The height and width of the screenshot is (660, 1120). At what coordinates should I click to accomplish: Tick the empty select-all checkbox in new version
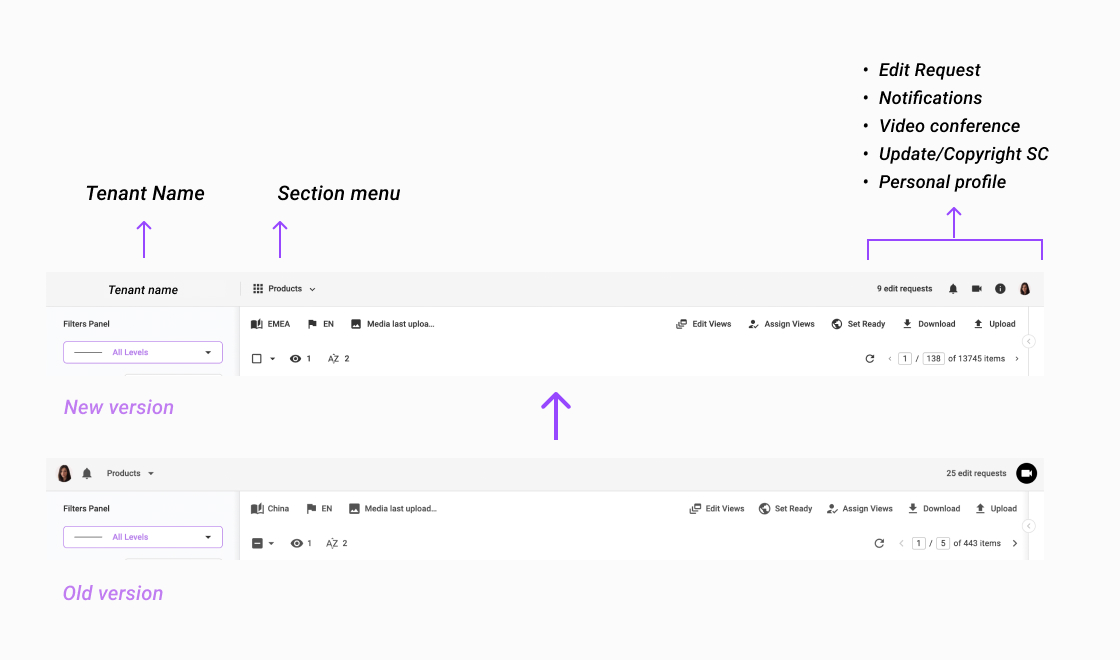click(x=256, y=359)
